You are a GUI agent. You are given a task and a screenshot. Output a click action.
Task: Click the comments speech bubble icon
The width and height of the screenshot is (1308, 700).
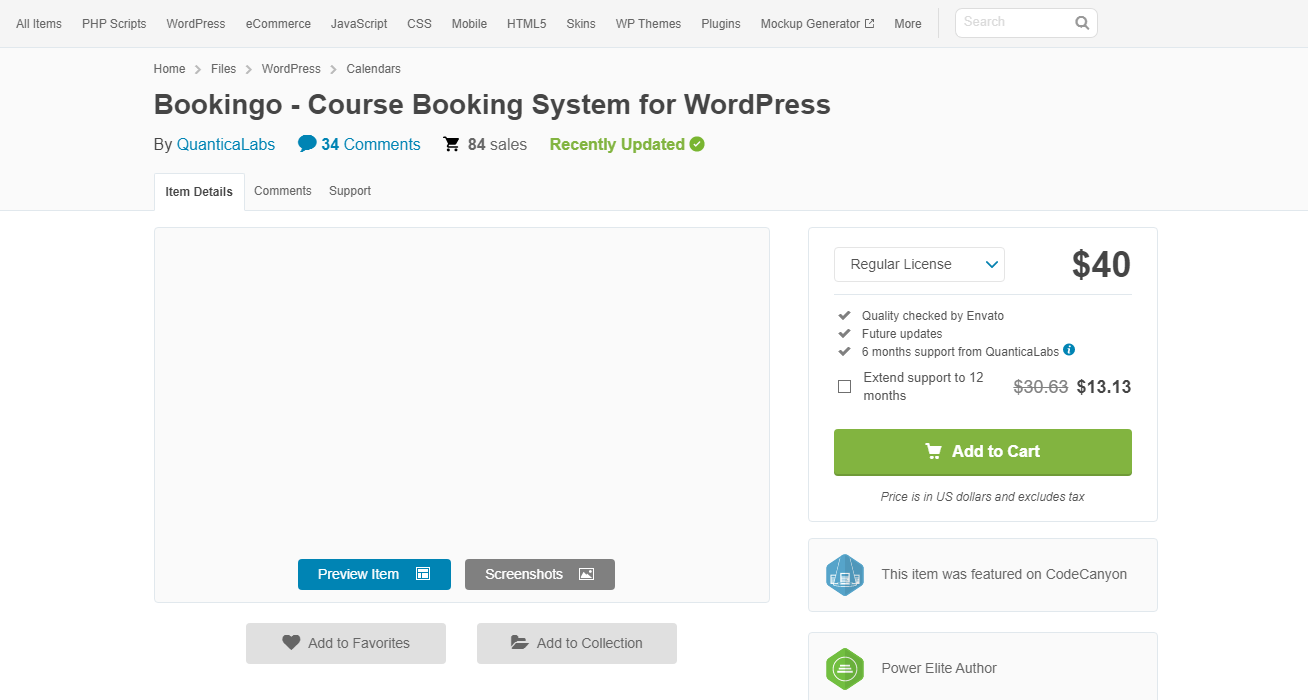307,144
